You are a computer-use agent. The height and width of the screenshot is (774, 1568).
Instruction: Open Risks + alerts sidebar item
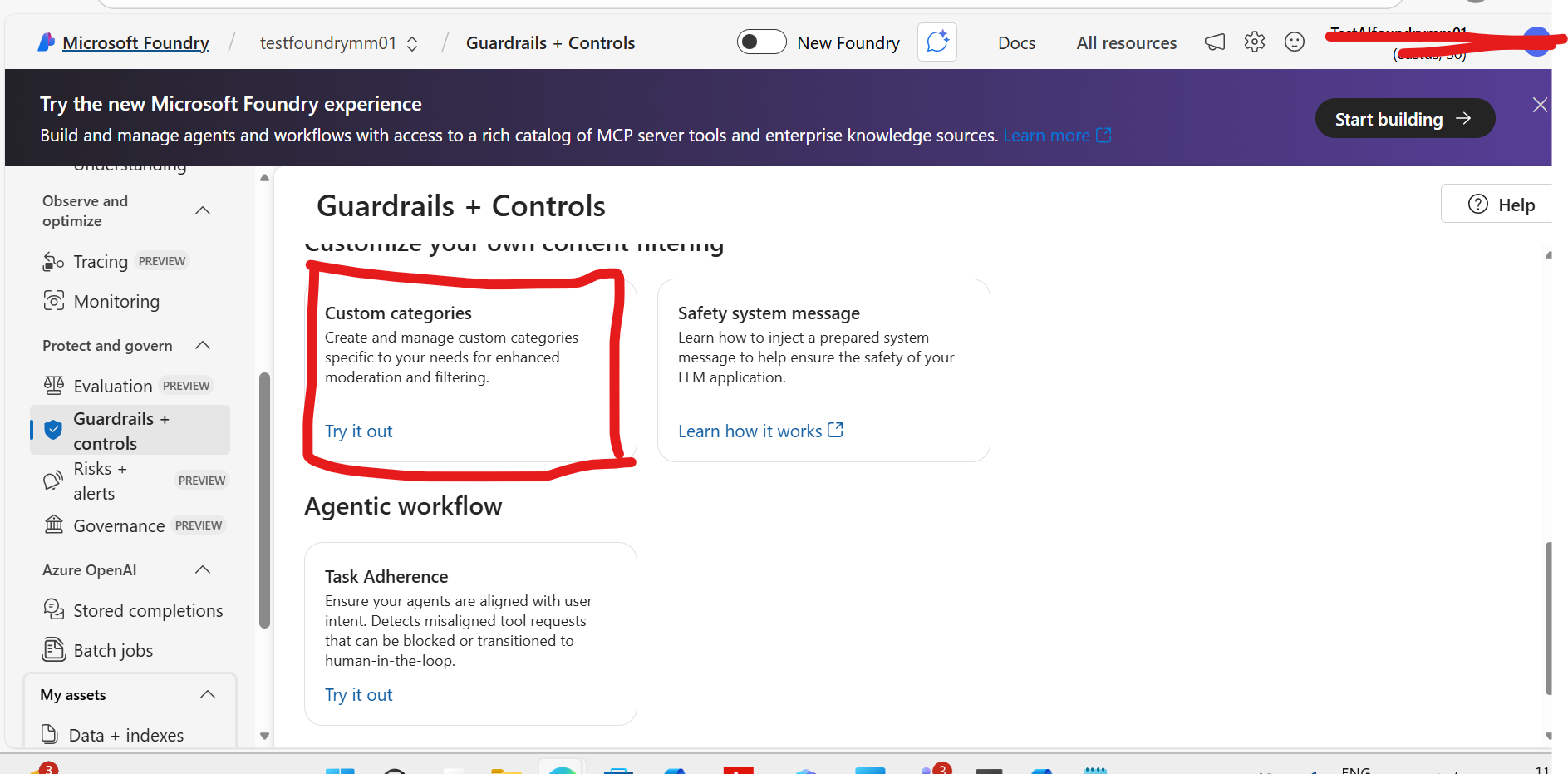click(x=130, y=481)
